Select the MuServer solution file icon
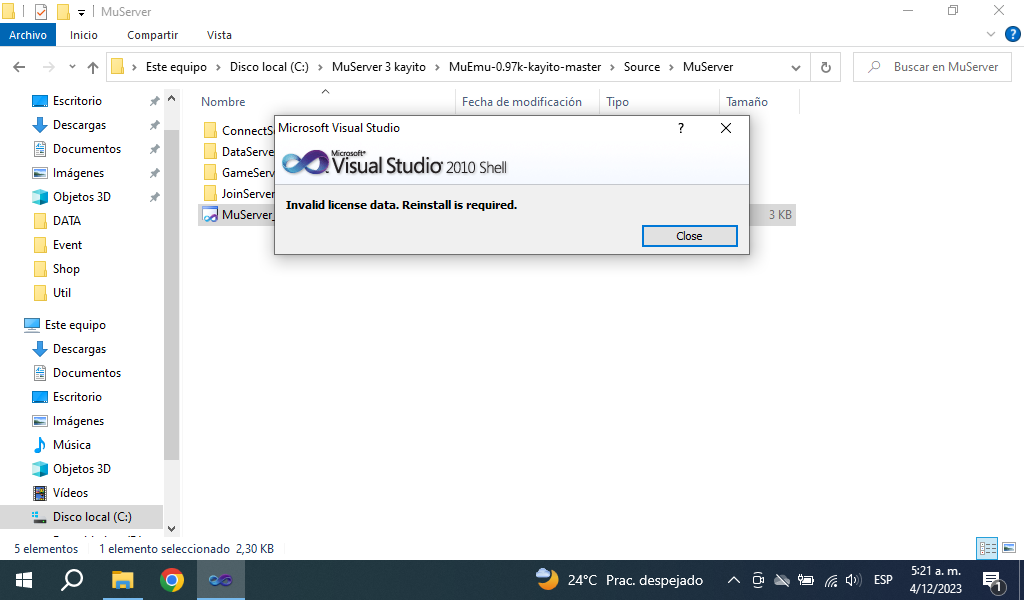Screen dimensions: 1024x600 pyautogui.click(x=210, y=214)
